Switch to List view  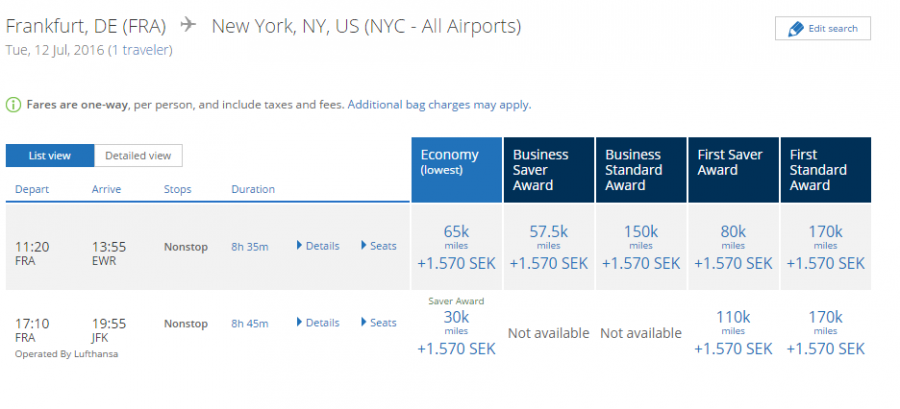tap(50, 155)
